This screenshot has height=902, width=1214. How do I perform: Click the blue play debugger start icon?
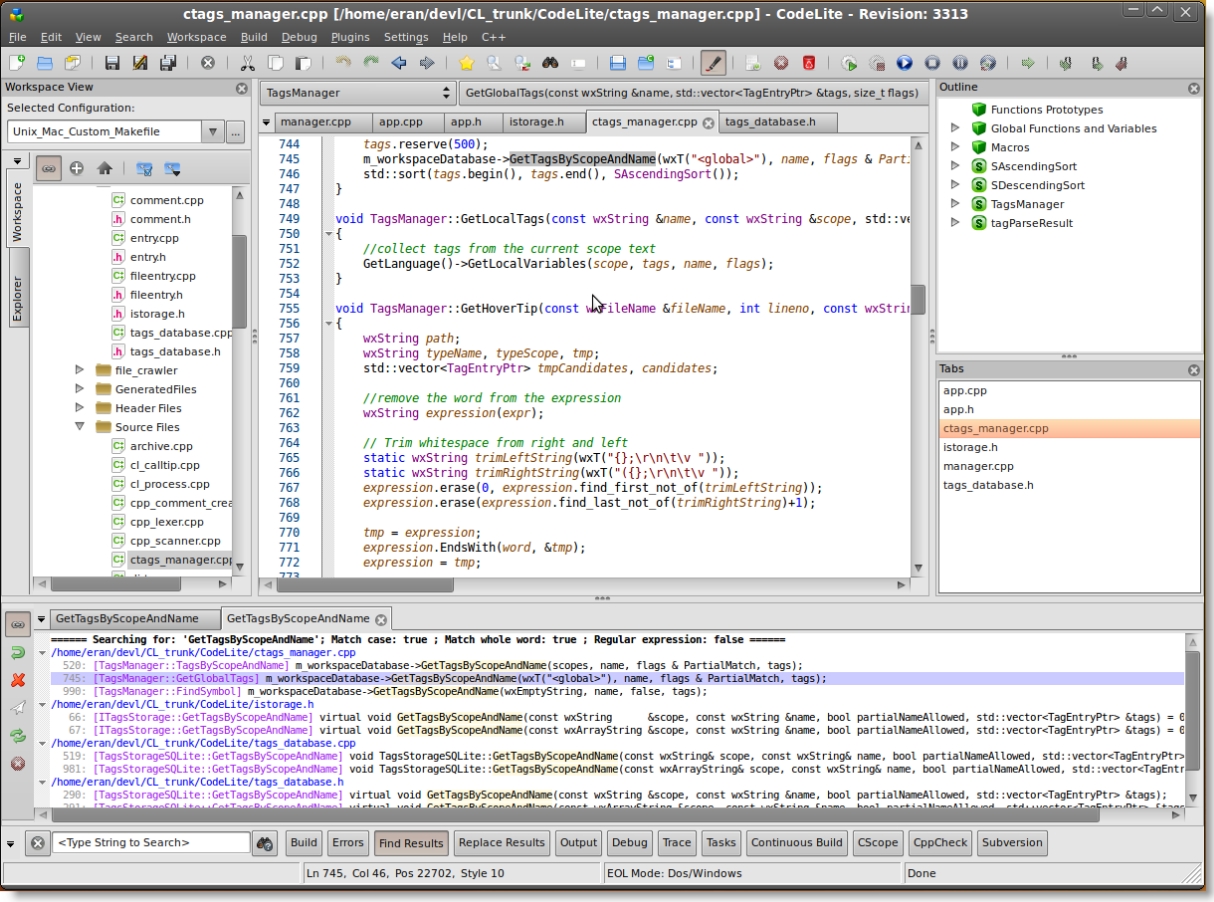pos(904,63)
